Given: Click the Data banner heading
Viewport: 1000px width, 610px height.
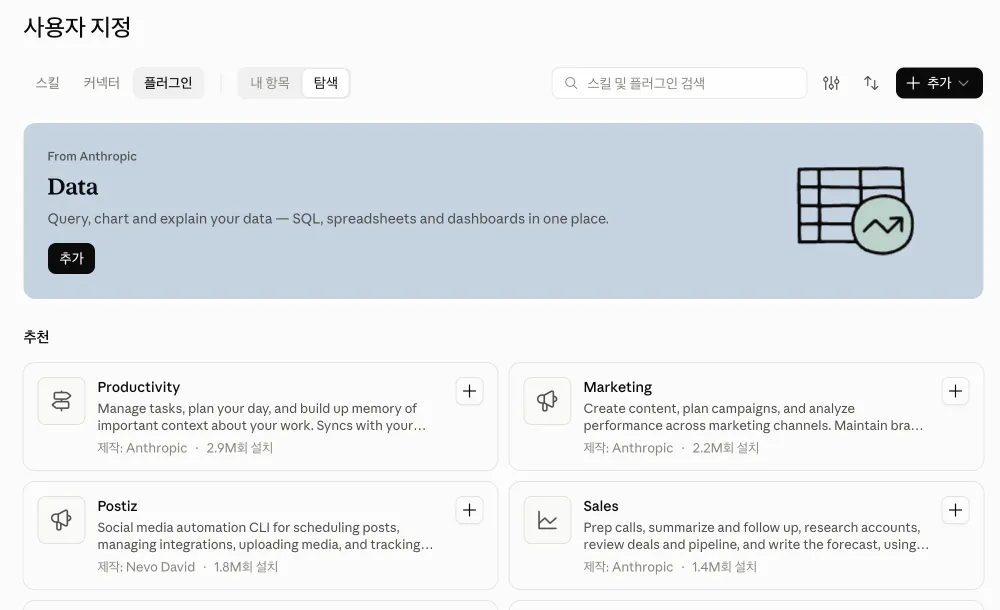Looking at the screenshot, I should pyautogui.click(x=73, y=187).
